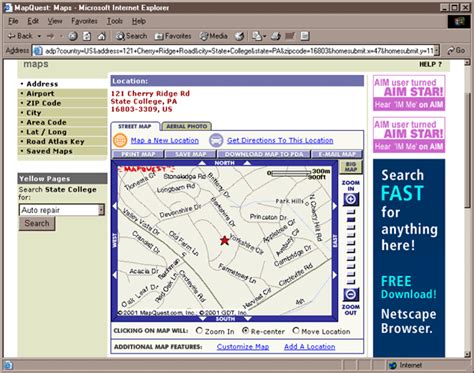474x373 pixels.
Task: Select the lowest zoom level bar
Action: (351, 282)
